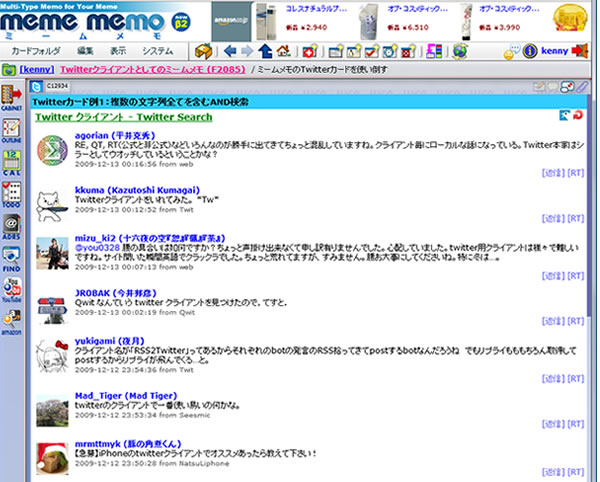Open the TODO sidebar icon
The height and width of the screenshot is (482, 600).
click(11, 194)
